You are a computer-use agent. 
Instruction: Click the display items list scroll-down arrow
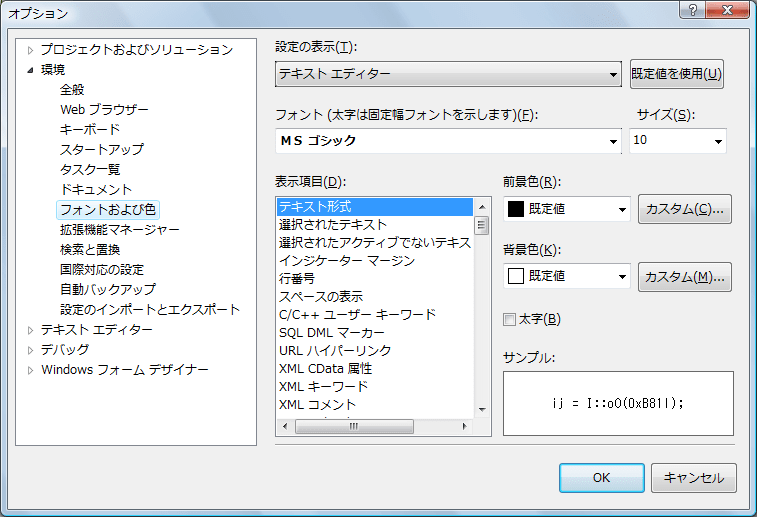click(482, 408)
